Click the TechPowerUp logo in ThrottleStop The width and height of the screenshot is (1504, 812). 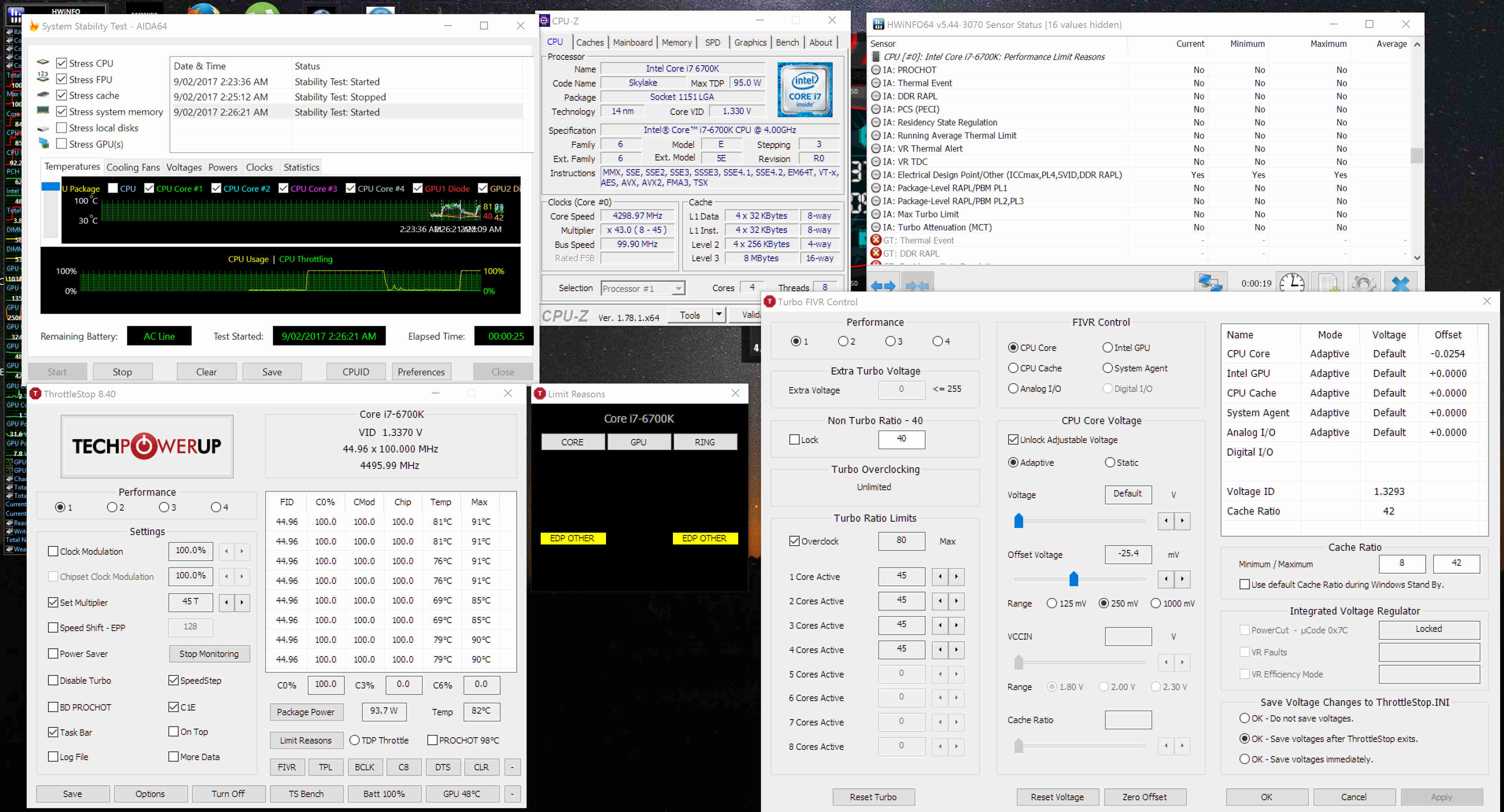pyautogui.click(x=146, y=447)
